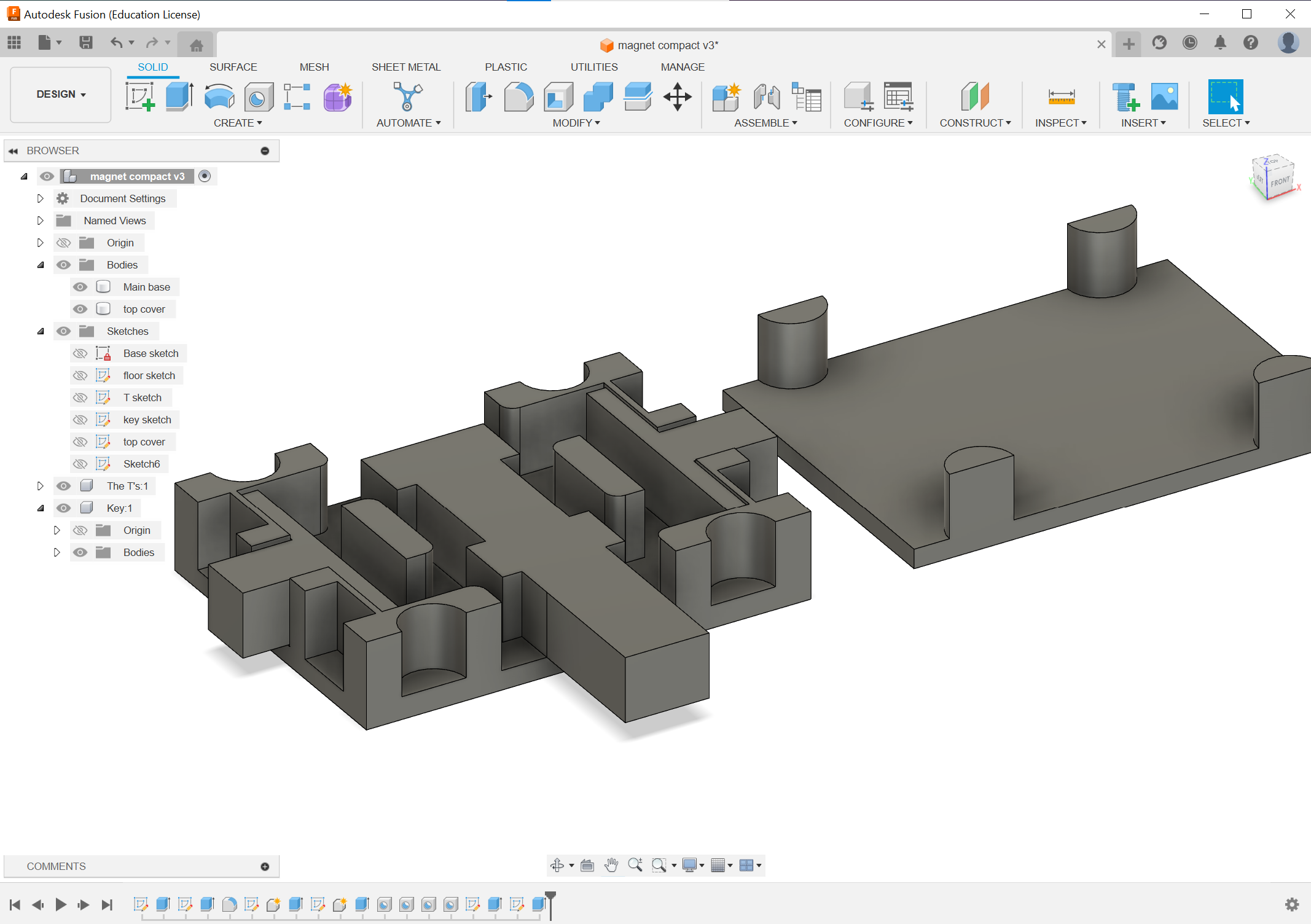Open the DESIGN workspace switcher
This screenshot has width=1311, height=924.
pyautogui.click(x=60, y=94)
